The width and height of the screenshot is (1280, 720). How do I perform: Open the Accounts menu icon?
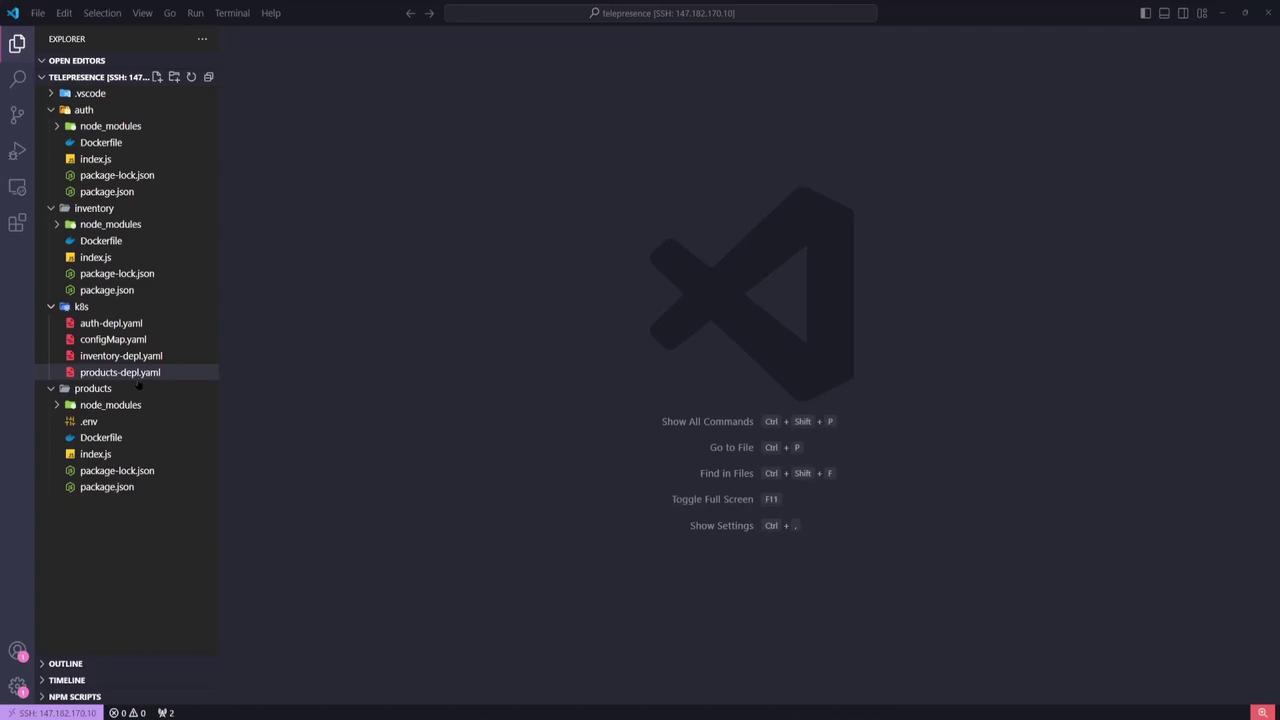[17, 652]
